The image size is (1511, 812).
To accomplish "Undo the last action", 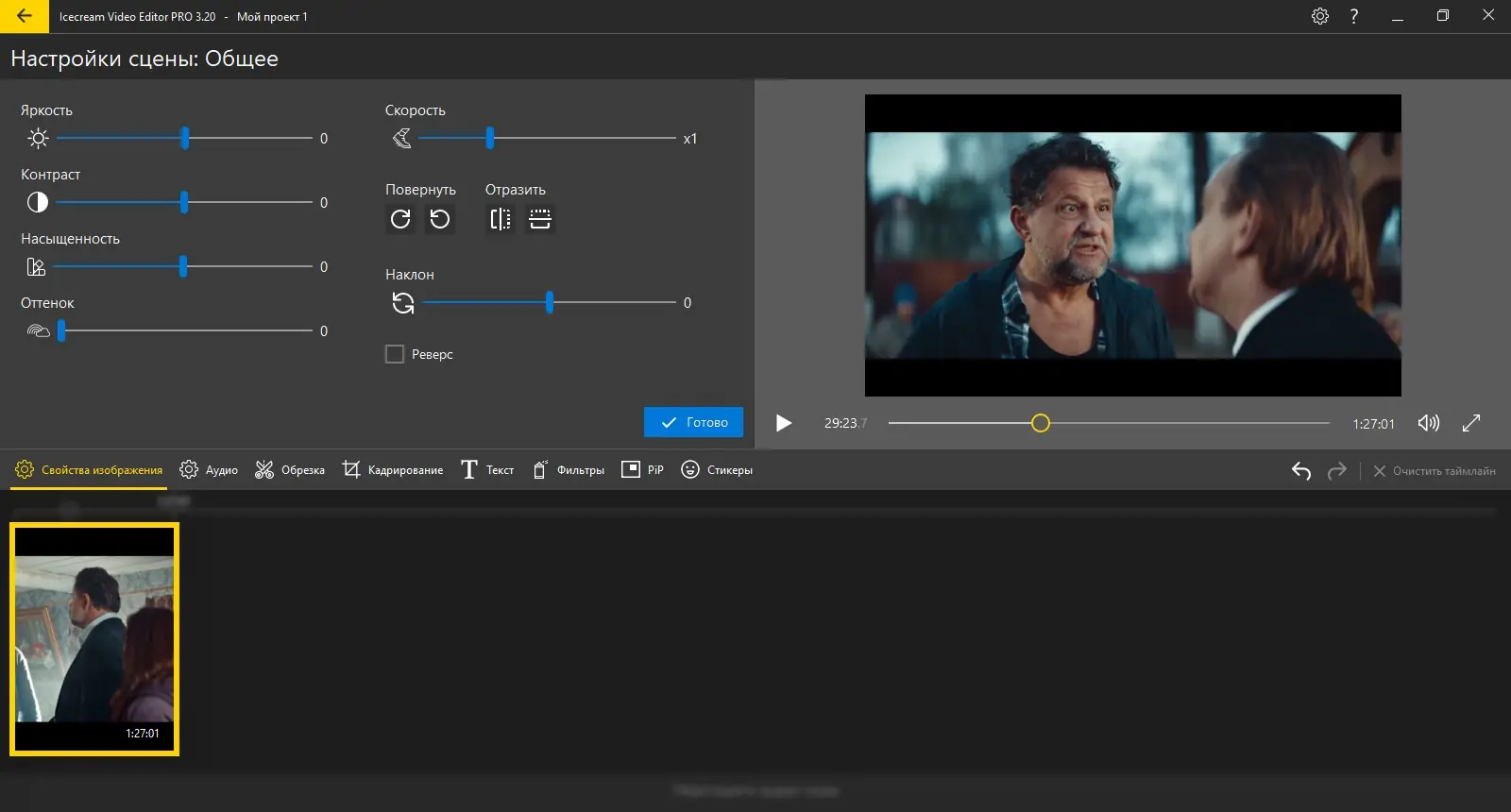I will 1301,470.
